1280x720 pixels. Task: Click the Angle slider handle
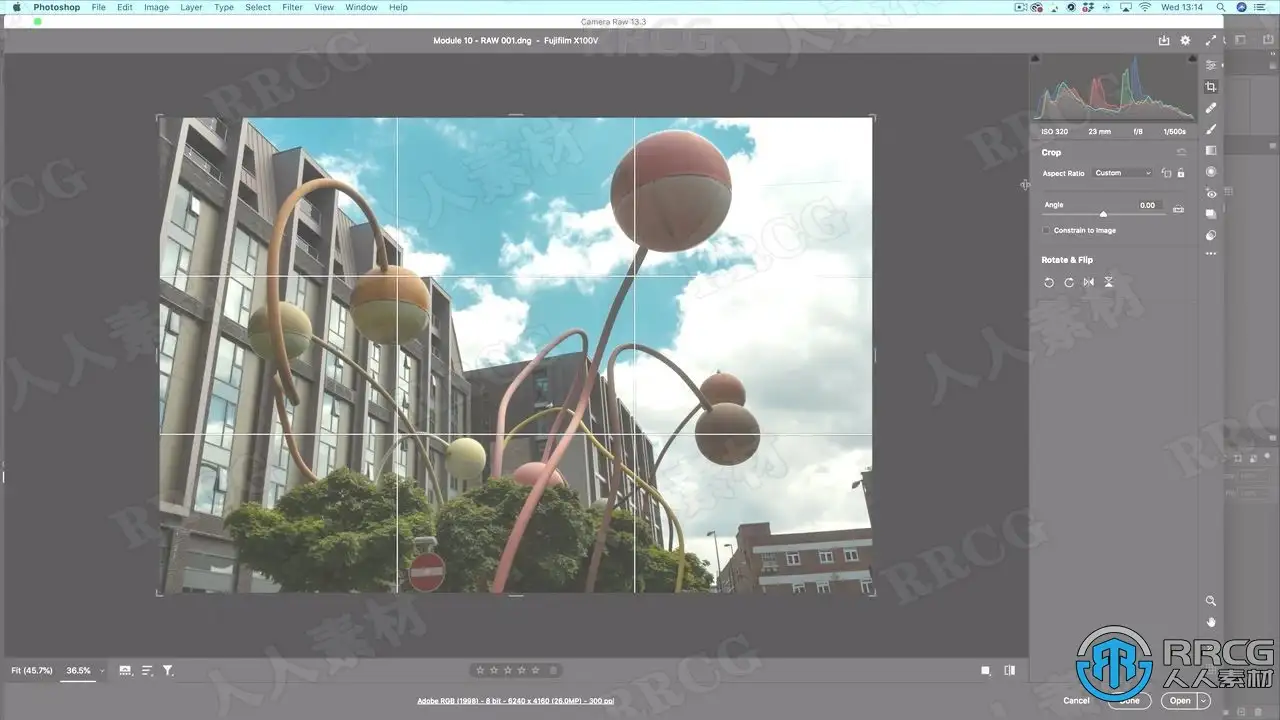coord(1103,214)
